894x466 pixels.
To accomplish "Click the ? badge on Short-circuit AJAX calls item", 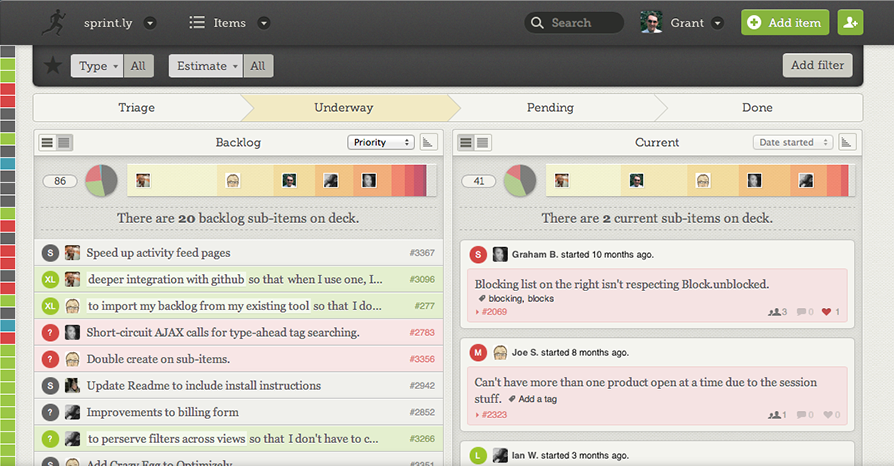I will click(50, 333).
